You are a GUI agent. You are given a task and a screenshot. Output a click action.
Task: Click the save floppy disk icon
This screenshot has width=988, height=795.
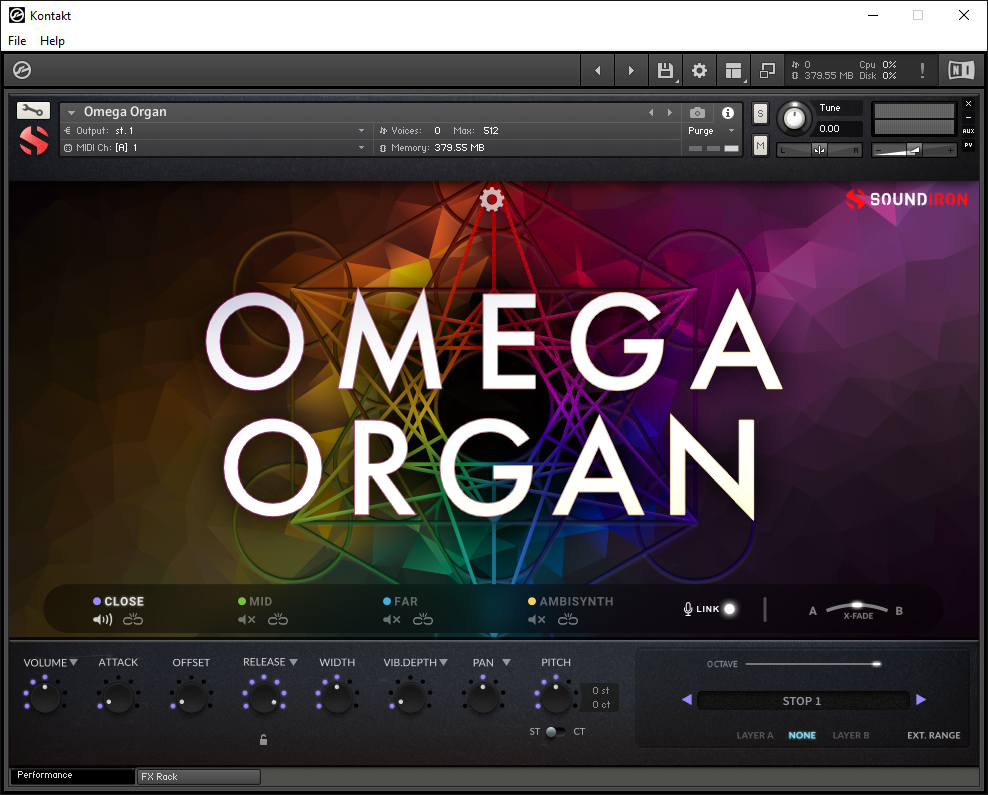pyautogui.click(x=665, y=70)
